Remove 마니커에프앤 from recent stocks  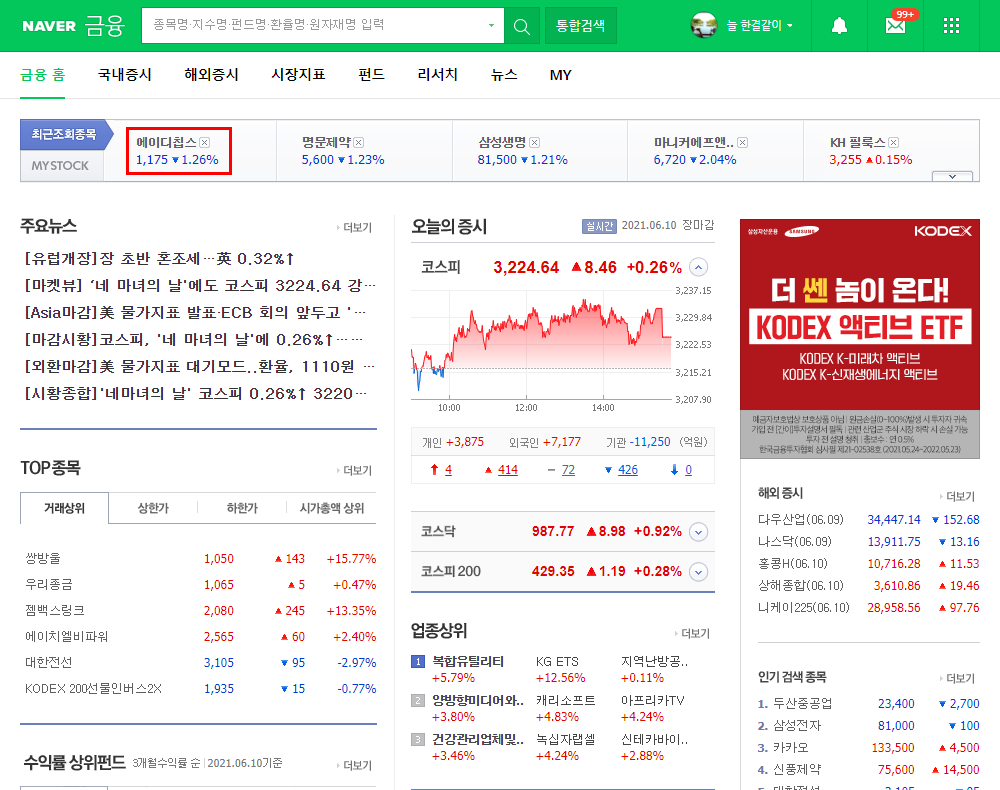[742, 142]
